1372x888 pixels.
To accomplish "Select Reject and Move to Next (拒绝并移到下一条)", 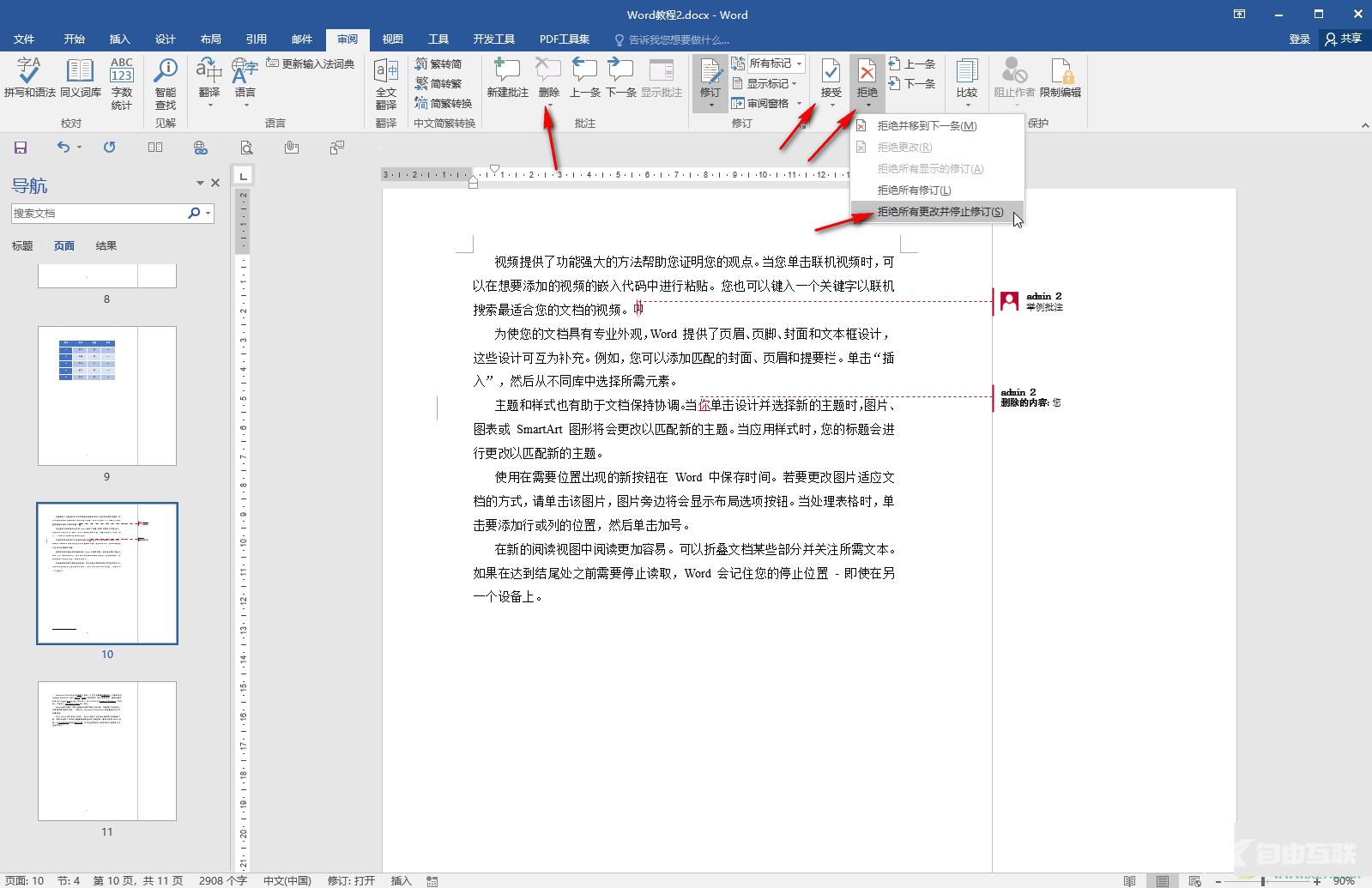I will click(x=937, y=125).
